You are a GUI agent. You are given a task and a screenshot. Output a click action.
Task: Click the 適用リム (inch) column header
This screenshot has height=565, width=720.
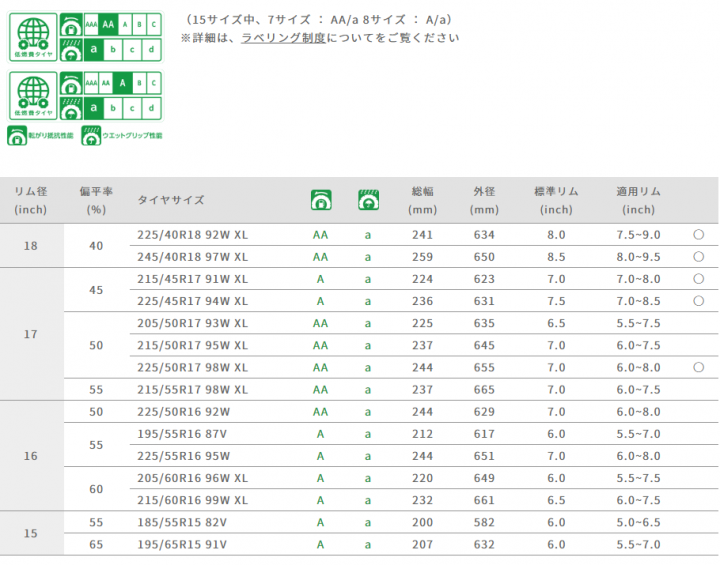click(x=638, y=200)
